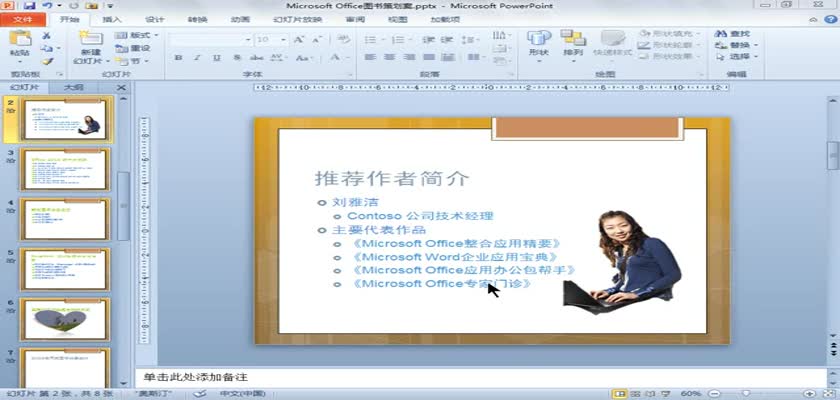Open the Shapes (形状) gallery
This screenshot has height=400, width=840.
[x=538, y=45]
